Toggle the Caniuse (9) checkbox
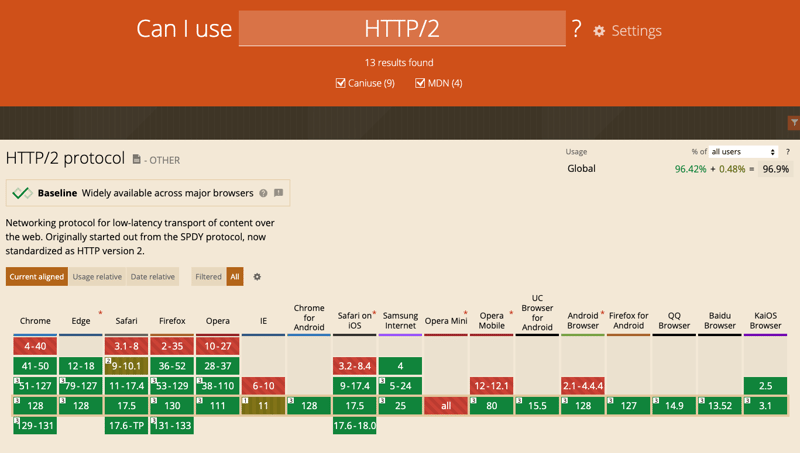The height and width of the screenshot is (453, 800). pos(340,83)
